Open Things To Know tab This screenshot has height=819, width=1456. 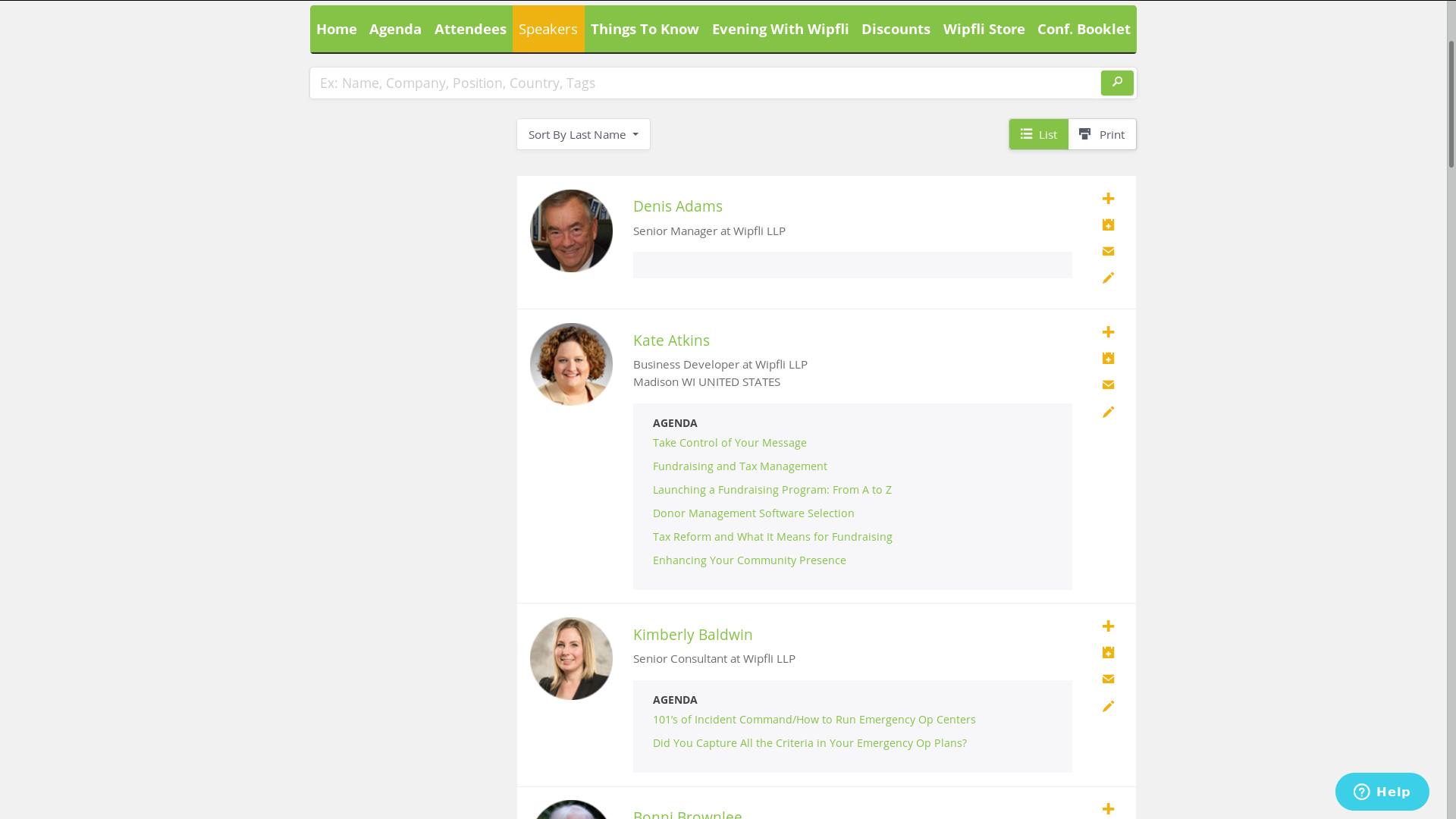click(645, 29)
